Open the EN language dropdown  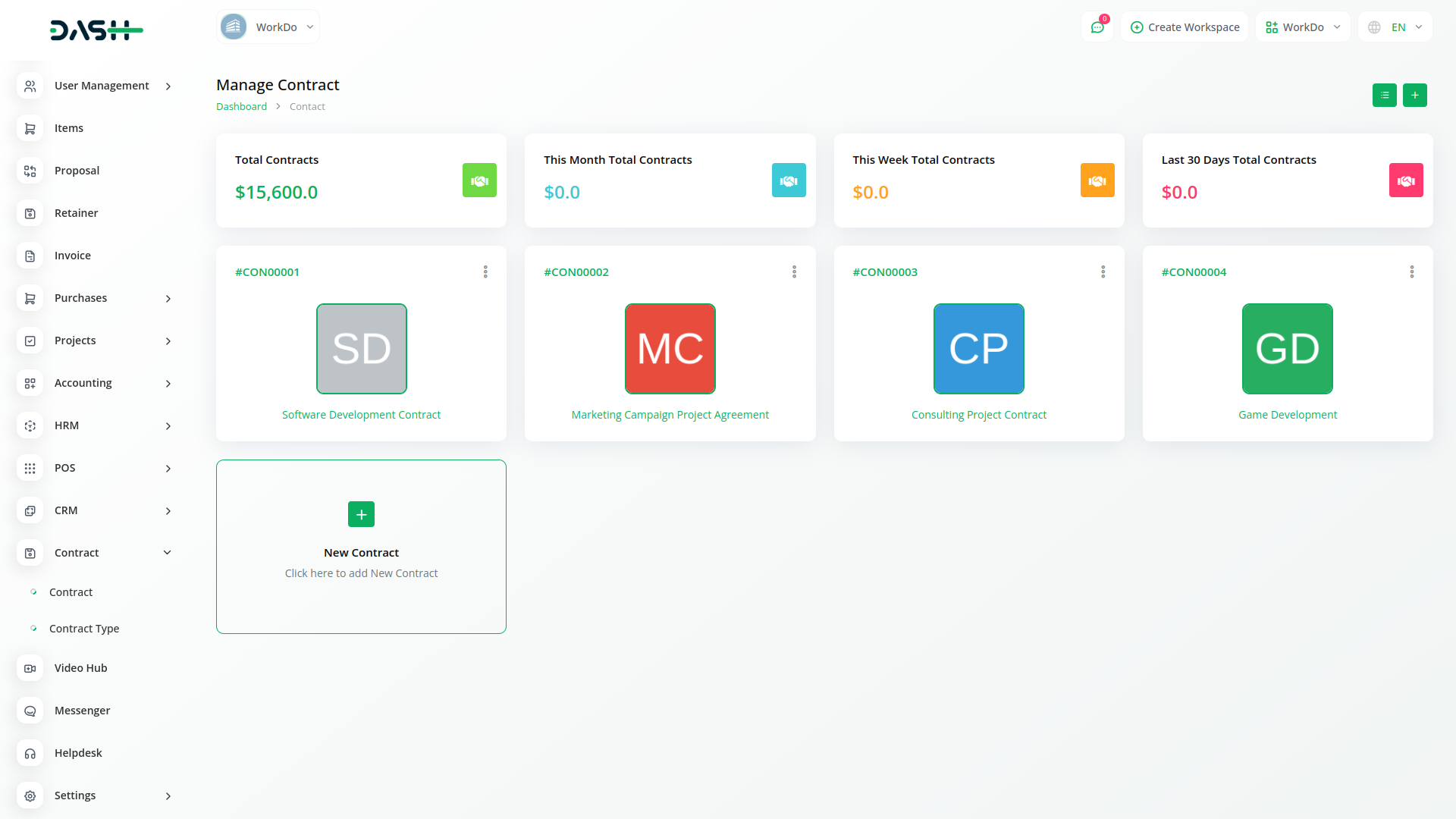pos(1395,27)
